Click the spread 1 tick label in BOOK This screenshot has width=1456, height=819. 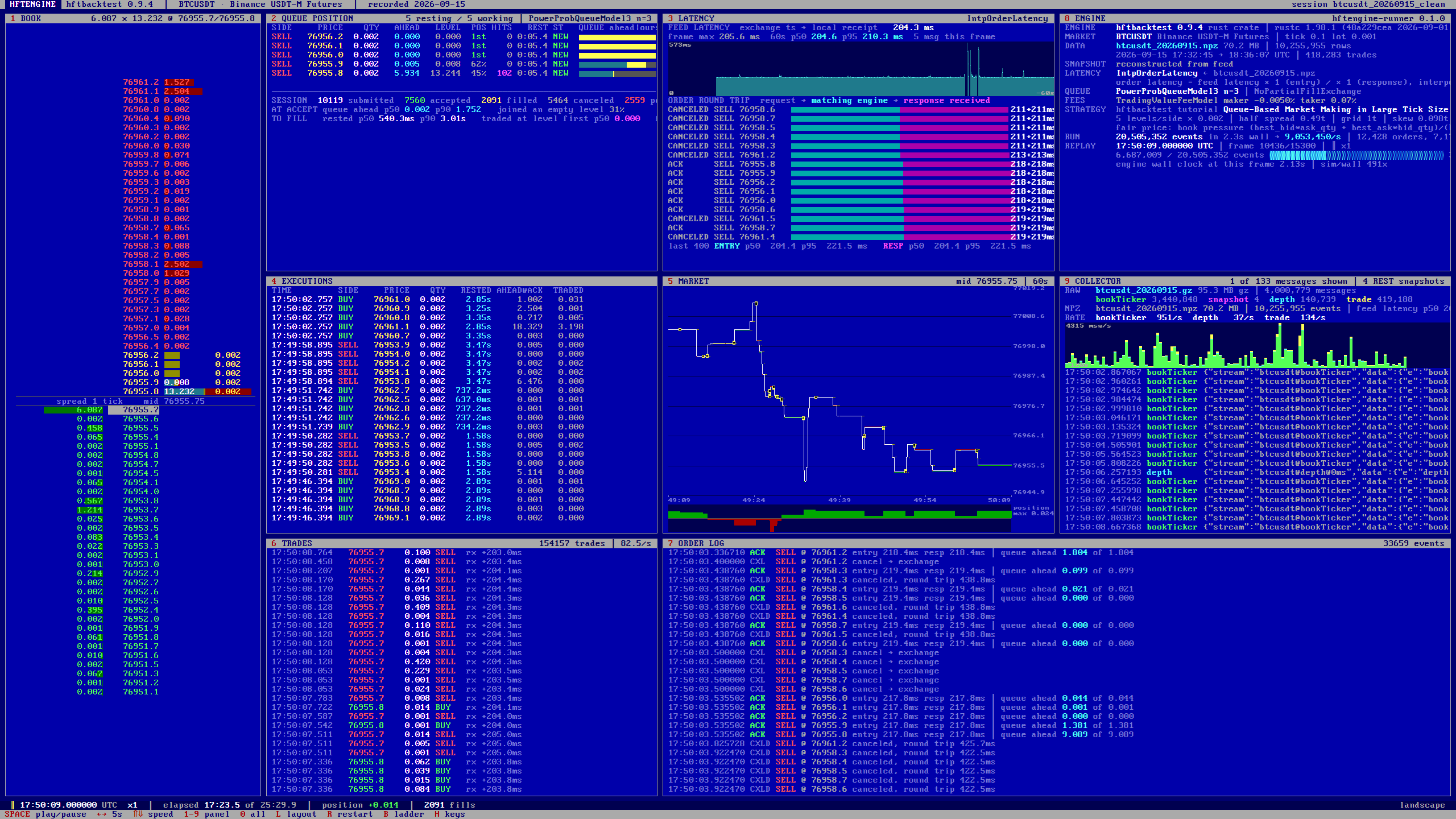(x=89, y=401)
